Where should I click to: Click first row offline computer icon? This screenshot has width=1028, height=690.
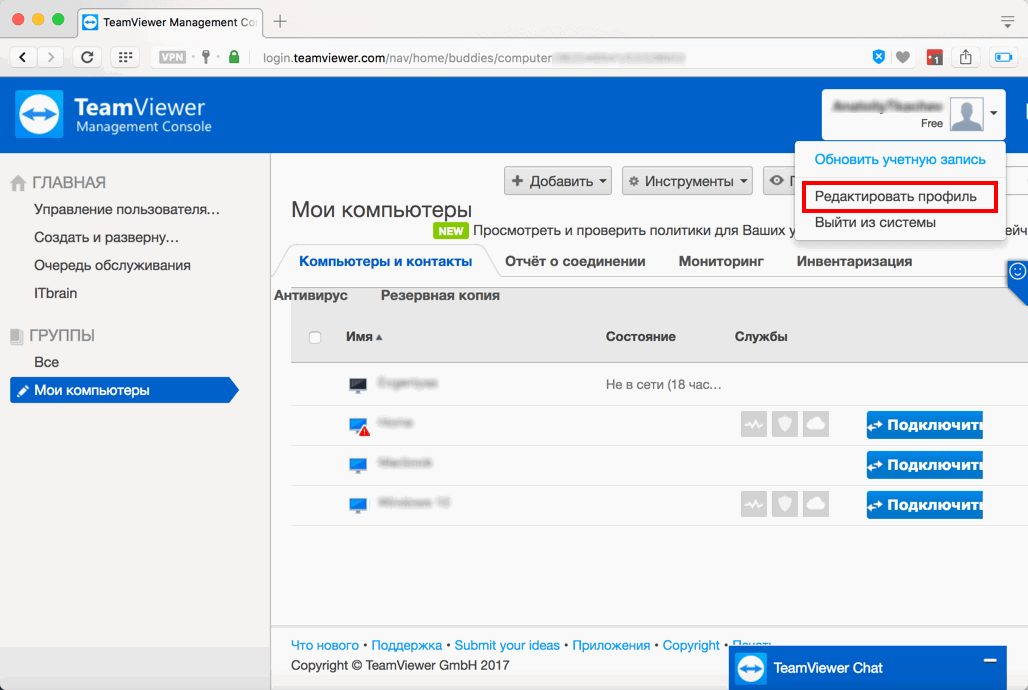coord(358,385)
